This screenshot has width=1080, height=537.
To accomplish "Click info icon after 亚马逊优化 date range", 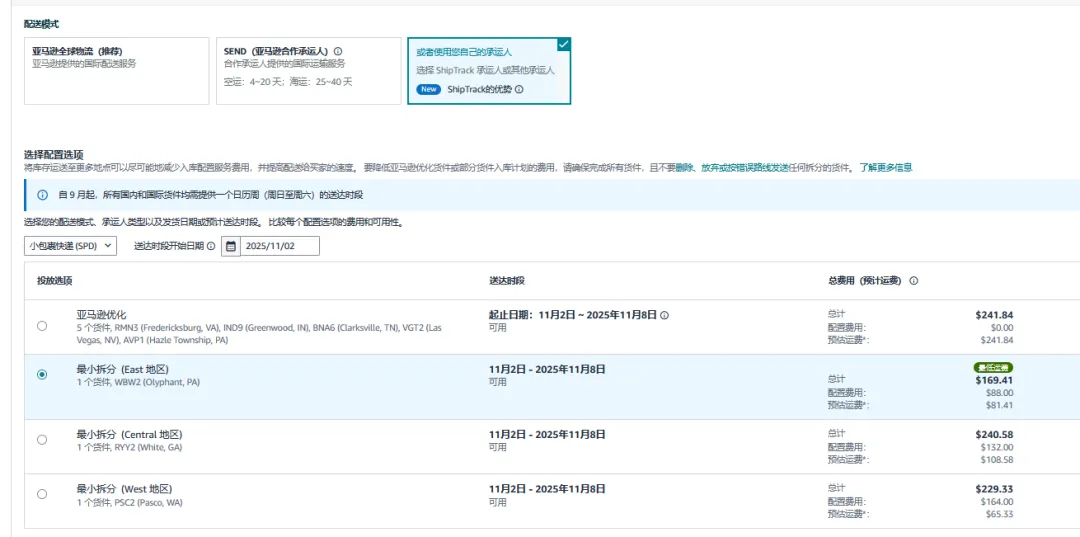I will click(664, 315).
